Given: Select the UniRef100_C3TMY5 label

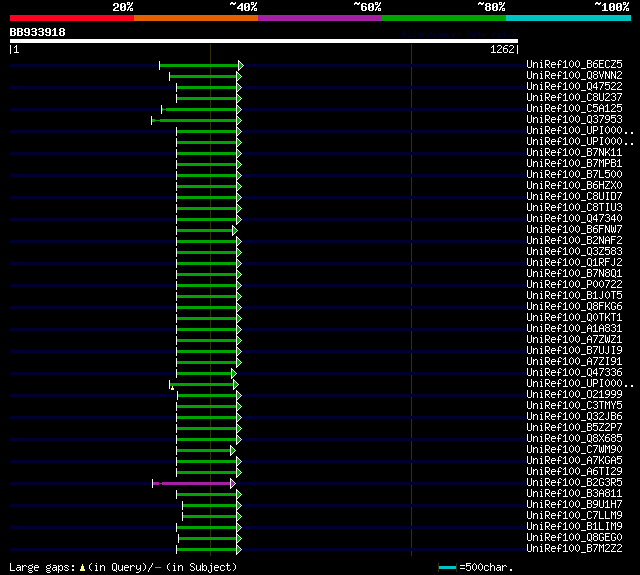Looking at the screenshot, I should pyautogui.click(x=574, y=406).
